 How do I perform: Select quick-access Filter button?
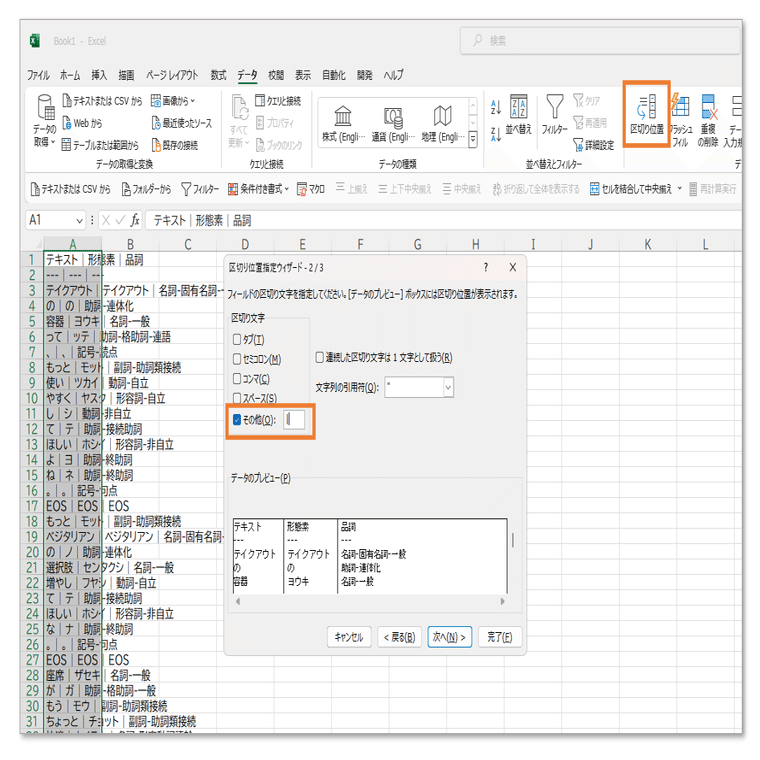click(200, 189)
